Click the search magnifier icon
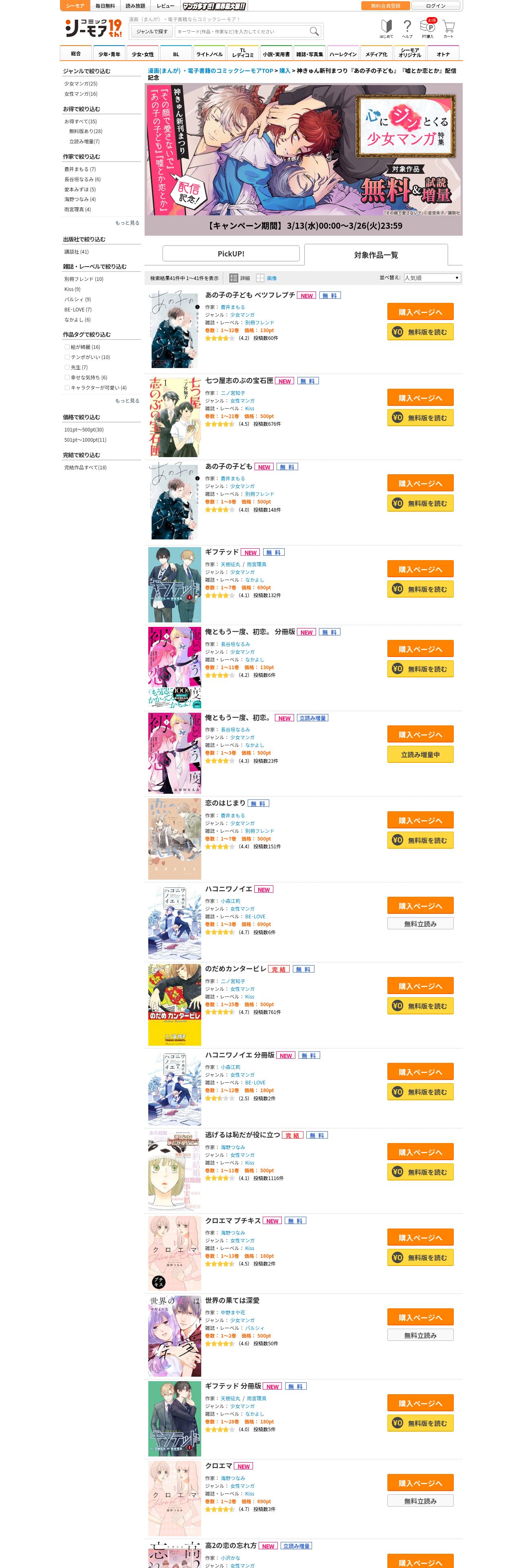 pyautogui.click(x=314, y=31)
